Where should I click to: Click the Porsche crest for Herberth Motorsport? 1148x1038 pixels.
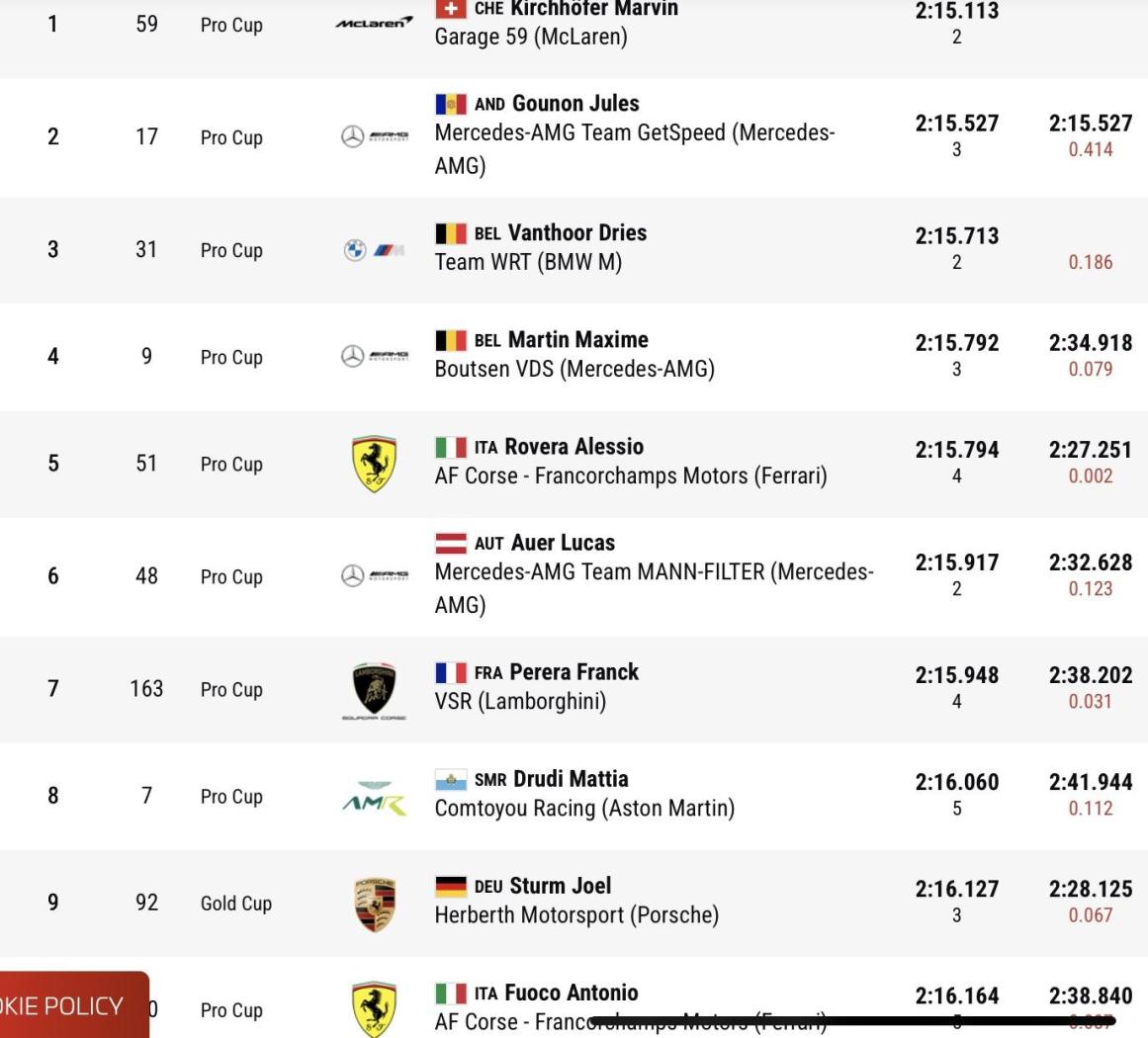tap(374, 905)
